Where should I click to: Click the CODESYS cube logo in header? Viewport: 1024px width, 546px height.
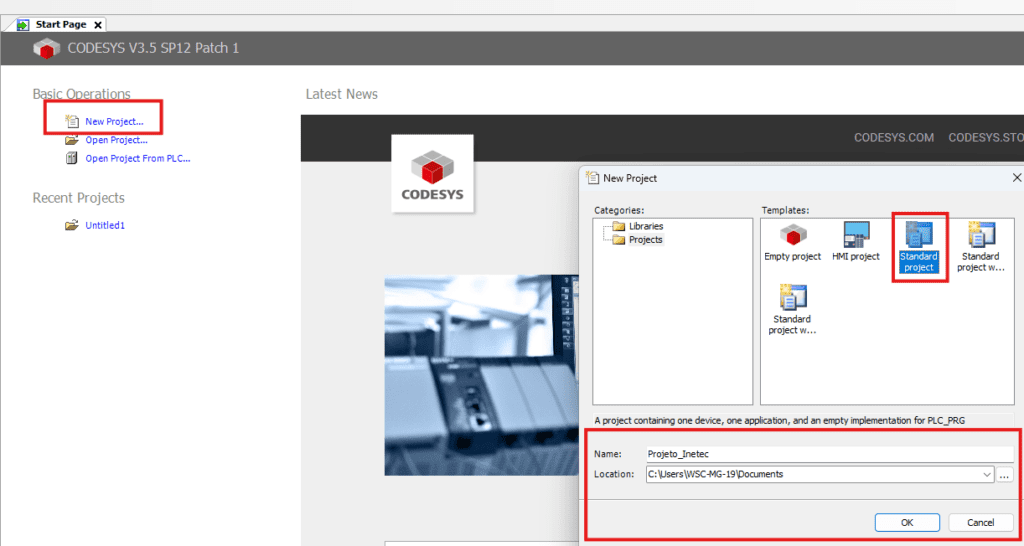pos(46,48)
